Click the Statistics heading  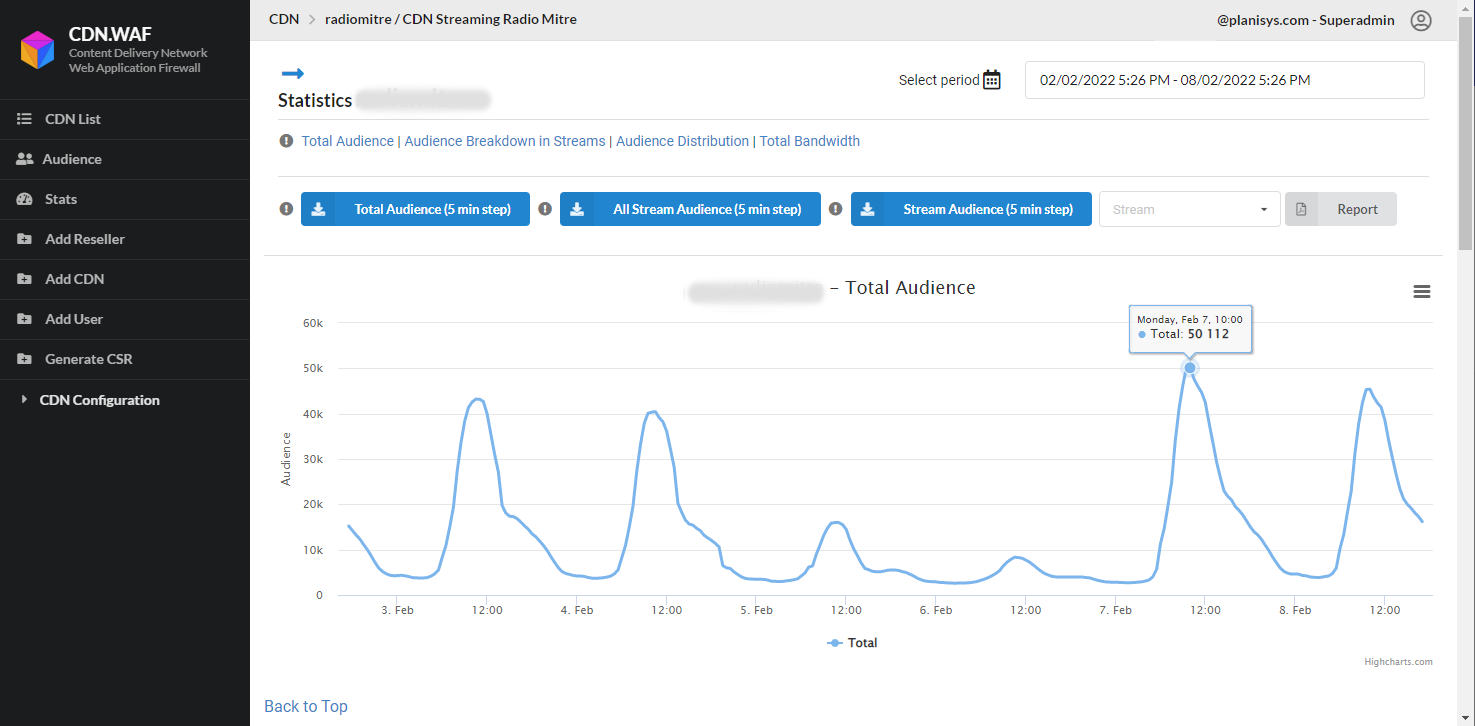point(315,100)
